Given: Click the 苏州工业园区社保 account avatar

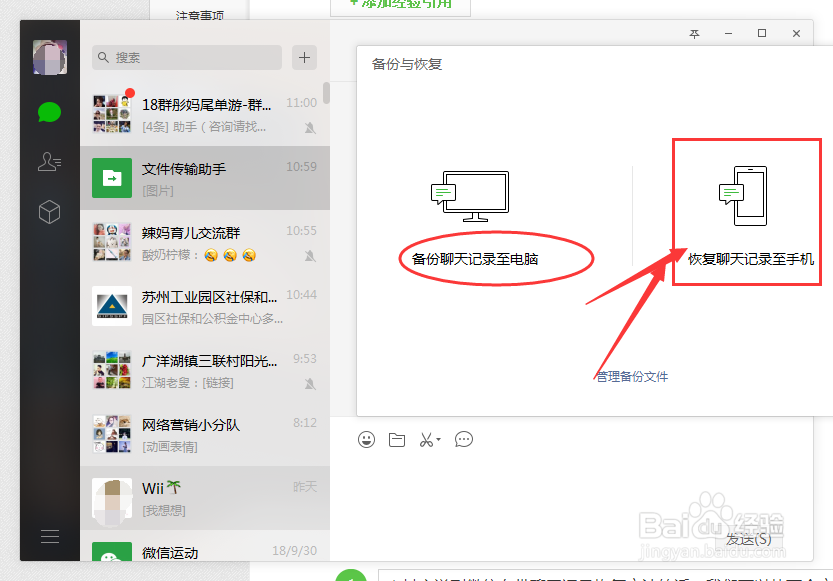Looking at the screenshot, I should click(x=112, y=306).
